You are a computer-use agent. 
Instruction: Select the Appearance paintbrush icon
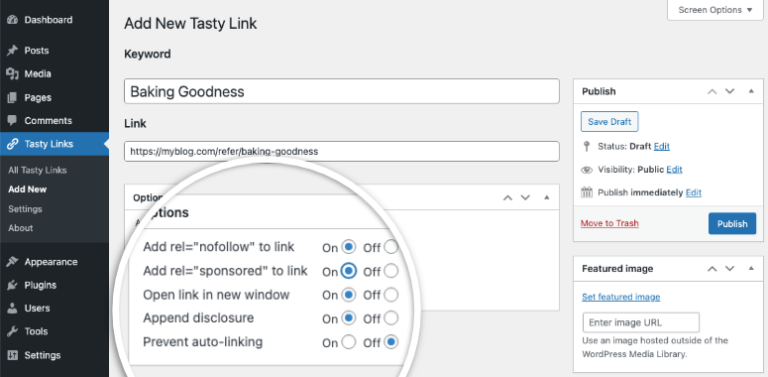(x=13, y=262)
